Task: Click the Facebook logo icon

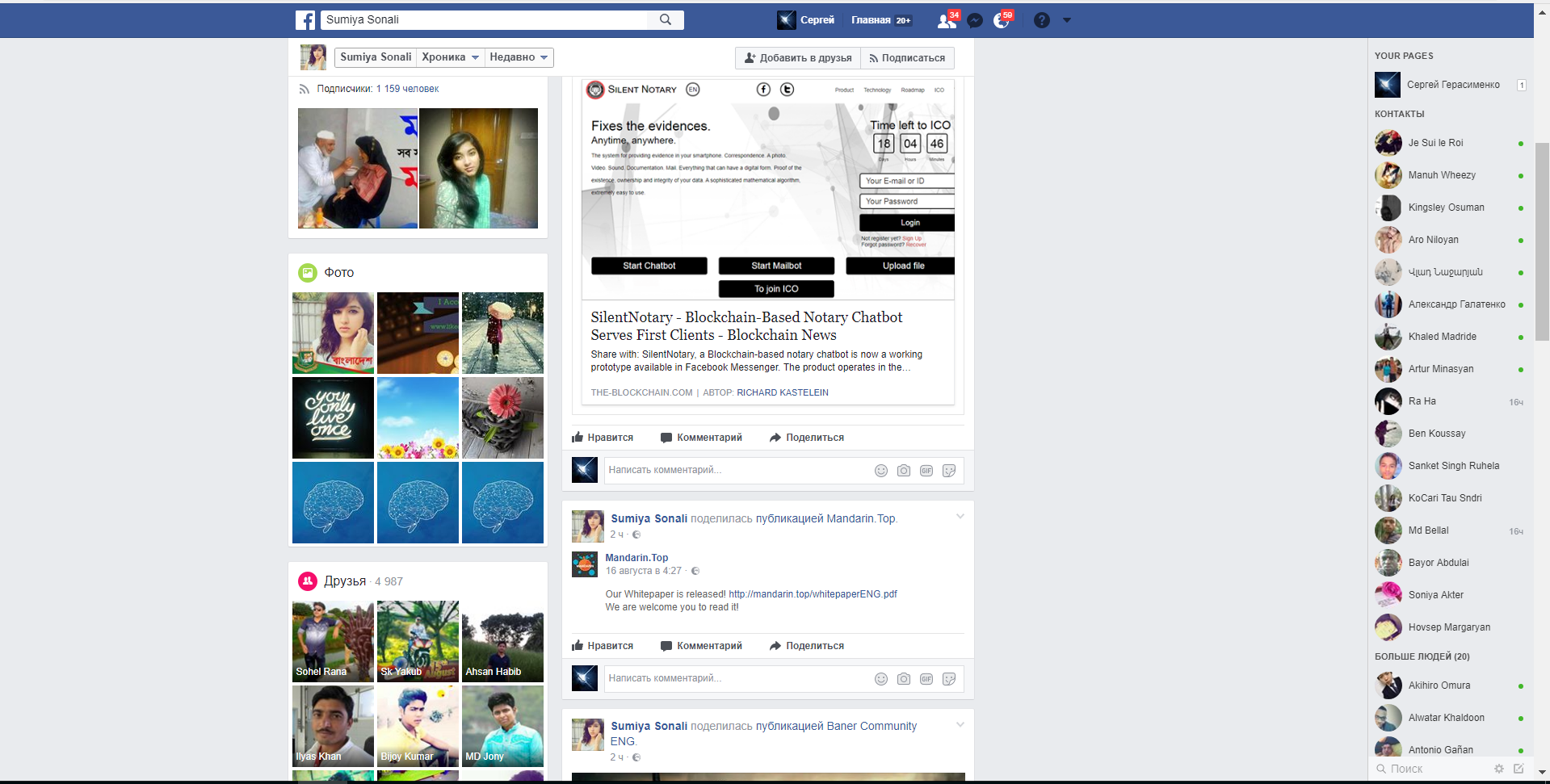Action: point(305,20)
